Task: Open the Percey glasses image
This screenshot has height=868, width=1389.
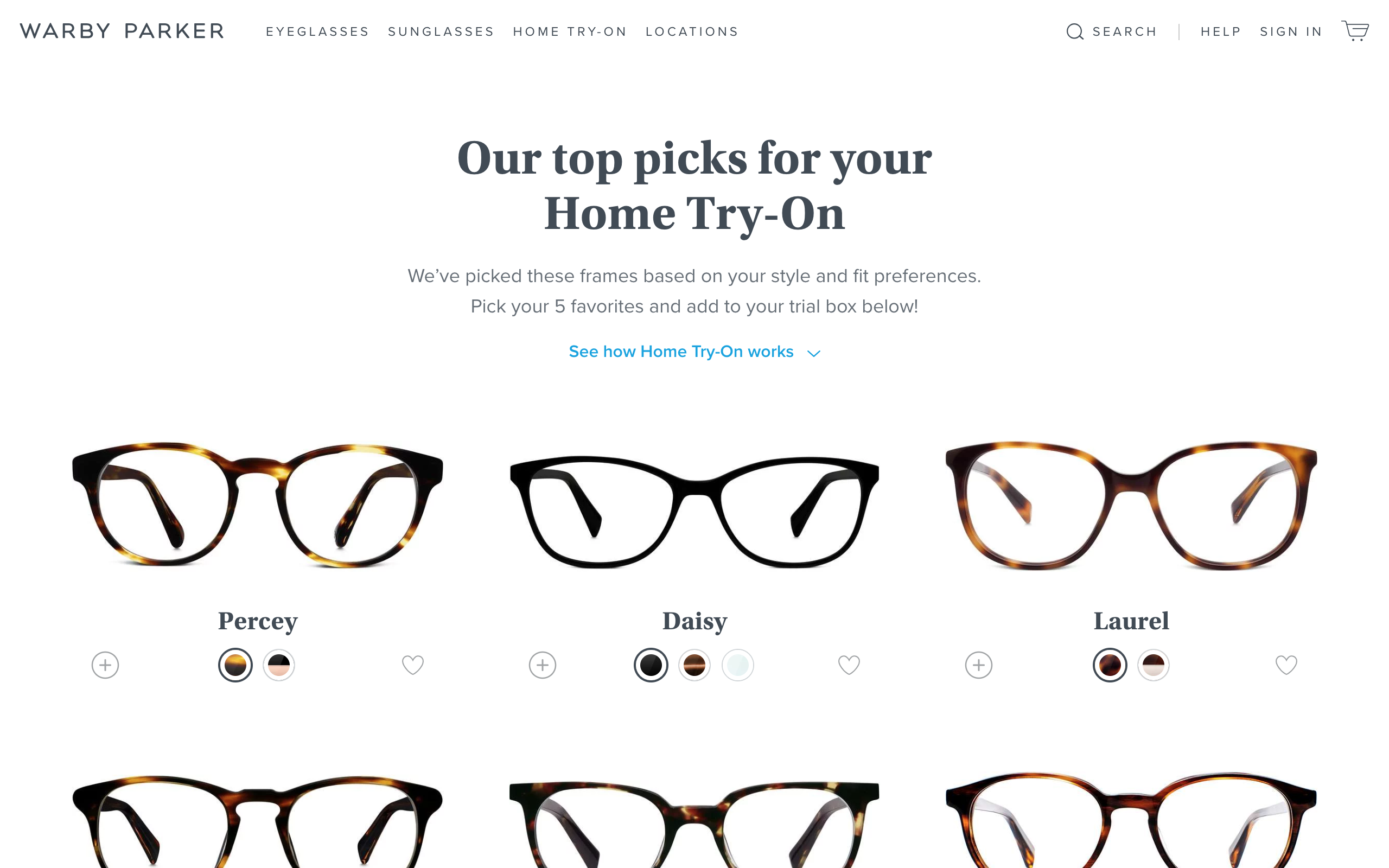Action: [x=258, y=504]
